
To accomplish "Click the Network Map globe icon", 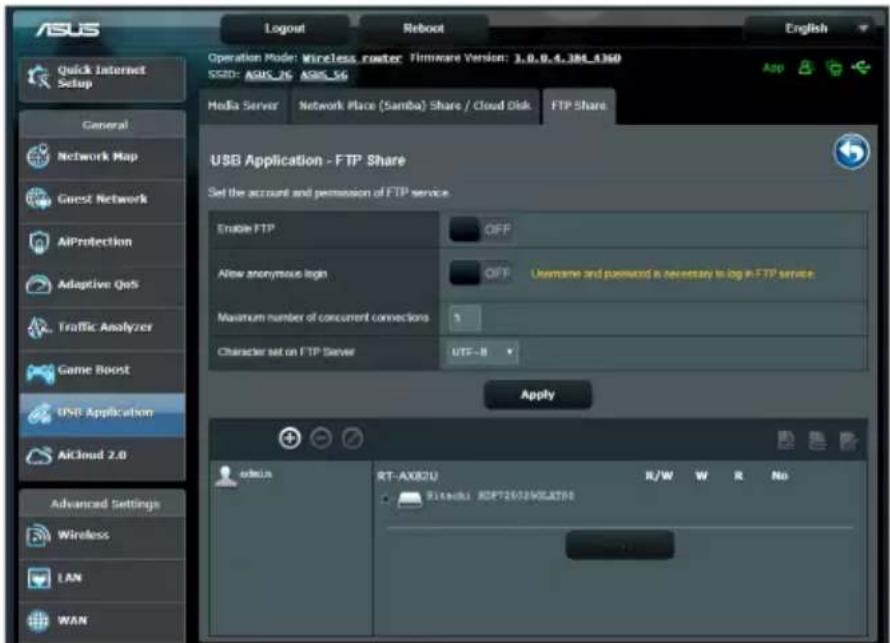I will pos(38,157).
